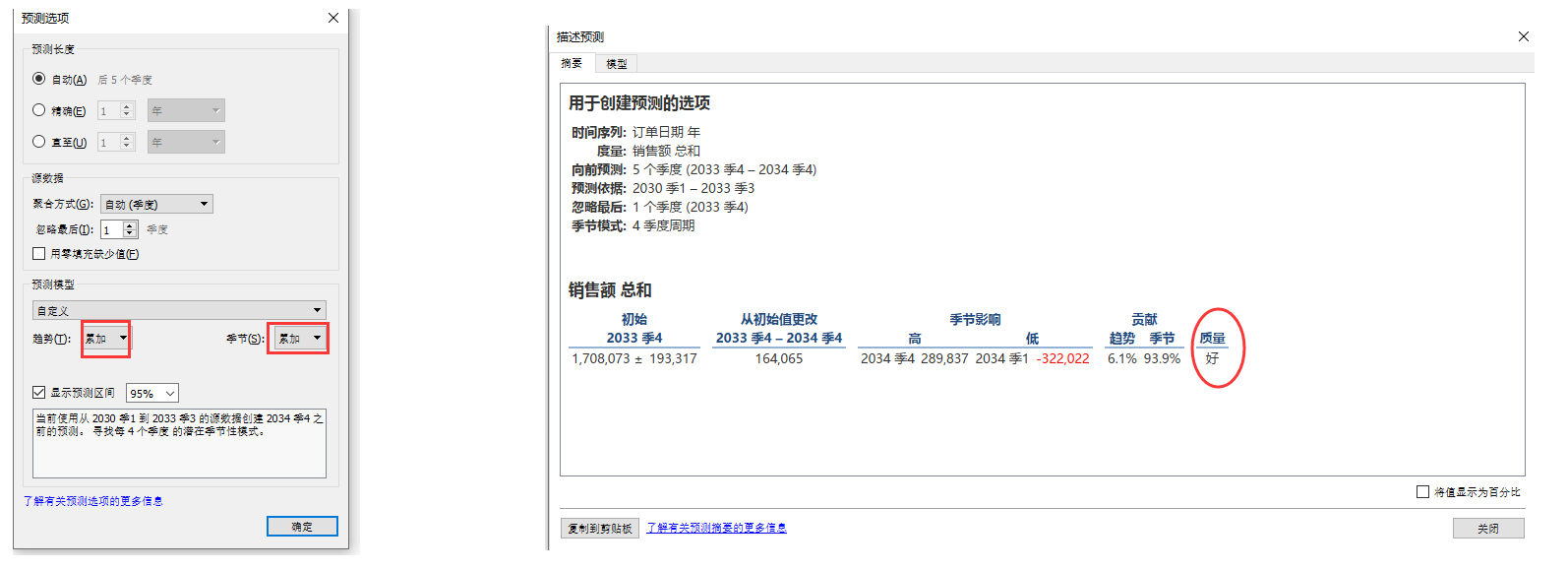Open the 了解有关预测摘要的更多信息 link

pos(716,528)
